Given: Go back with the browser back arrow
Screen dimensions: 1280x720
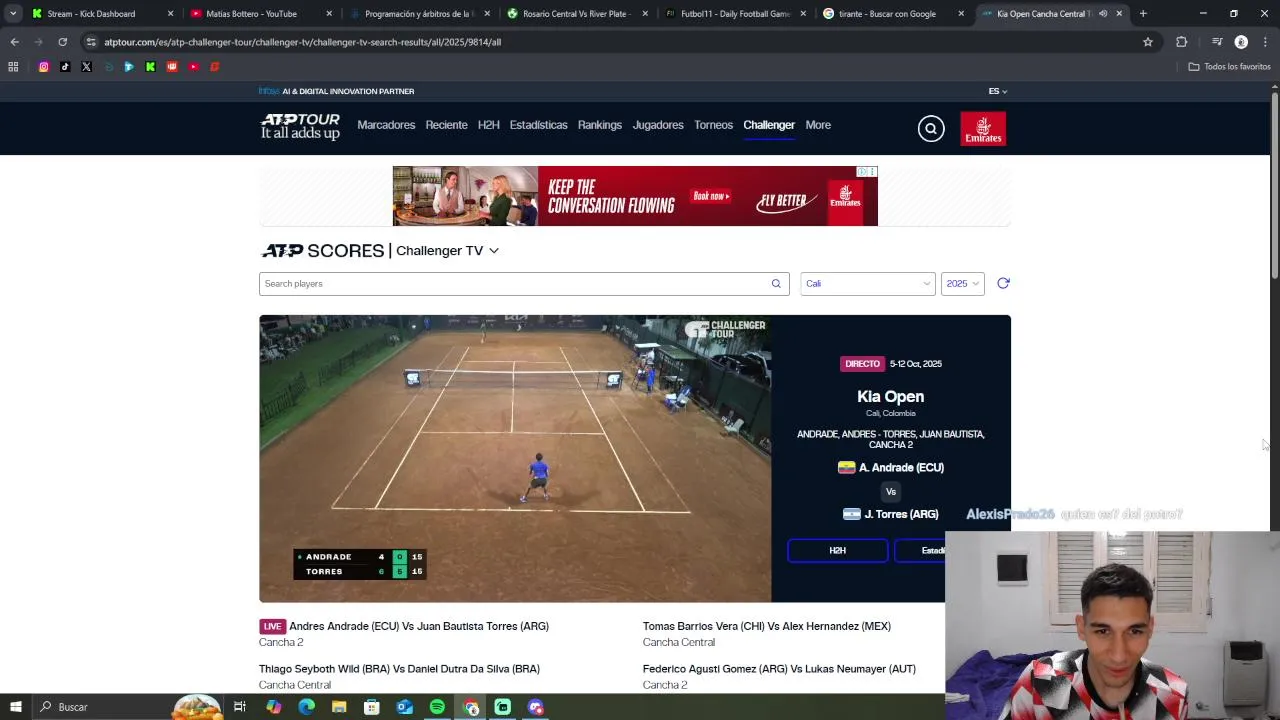Looking at the screenshot, I should pos(14,42).
